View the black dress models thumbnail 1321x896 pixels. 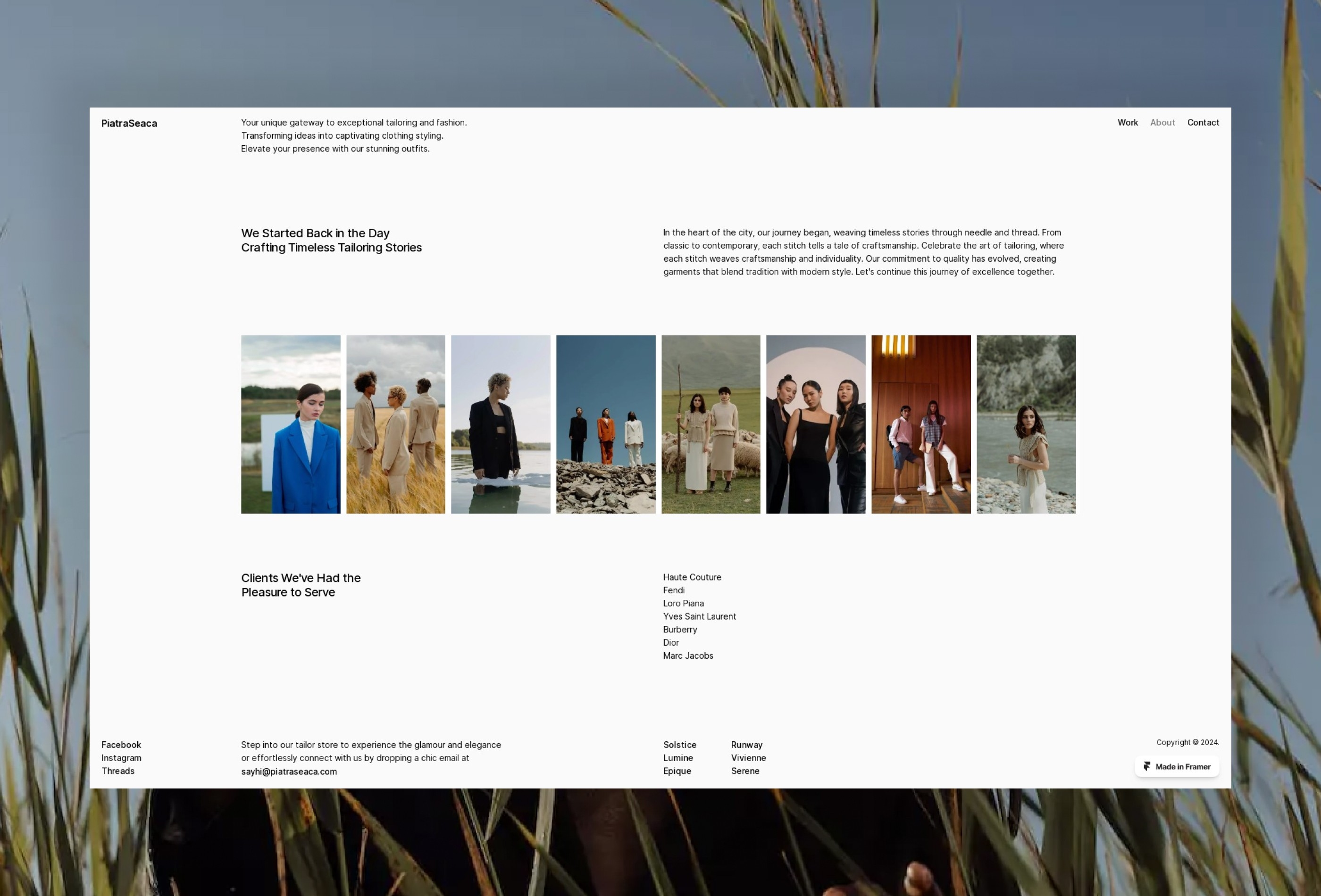click(x=816, y=424)
